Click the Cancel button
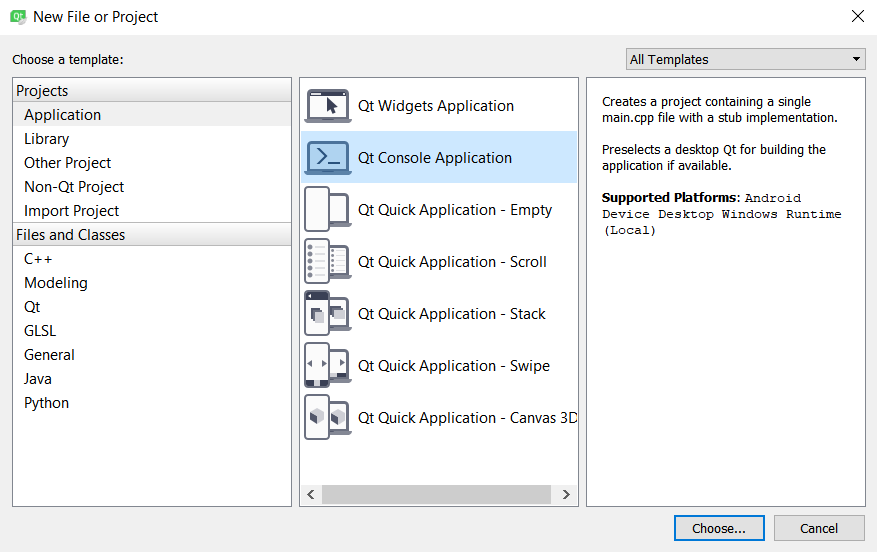 819,528
